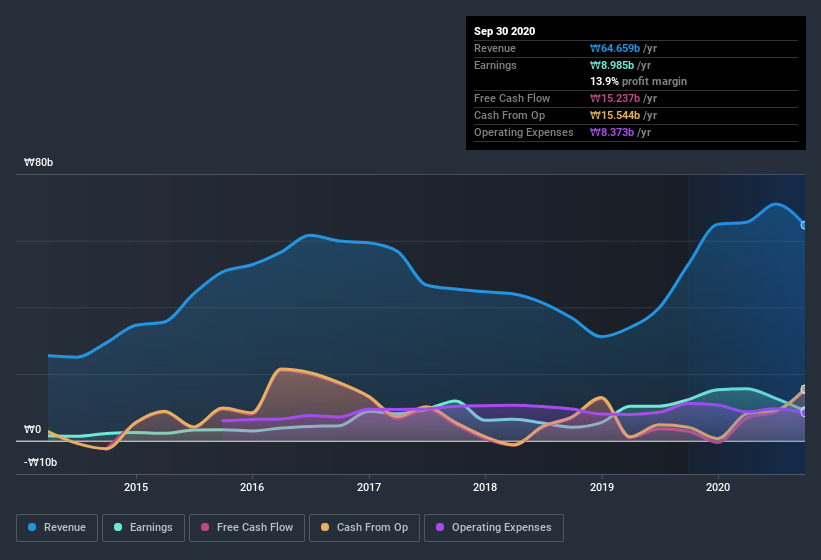Select the 2017 x-axis label
821x560 pixels.
pos(369,487)
